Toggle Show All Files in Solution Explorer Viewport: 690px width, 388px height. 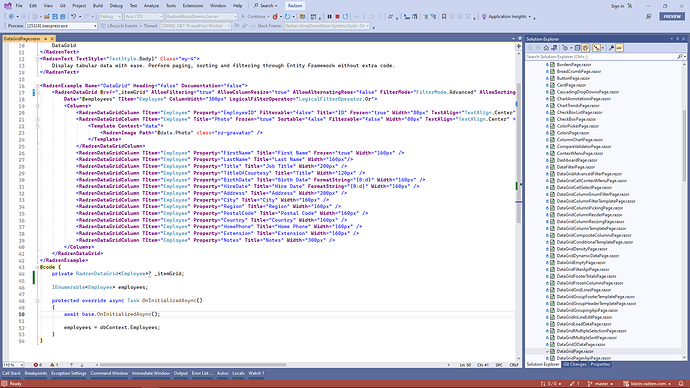click(x=585, y=48)
